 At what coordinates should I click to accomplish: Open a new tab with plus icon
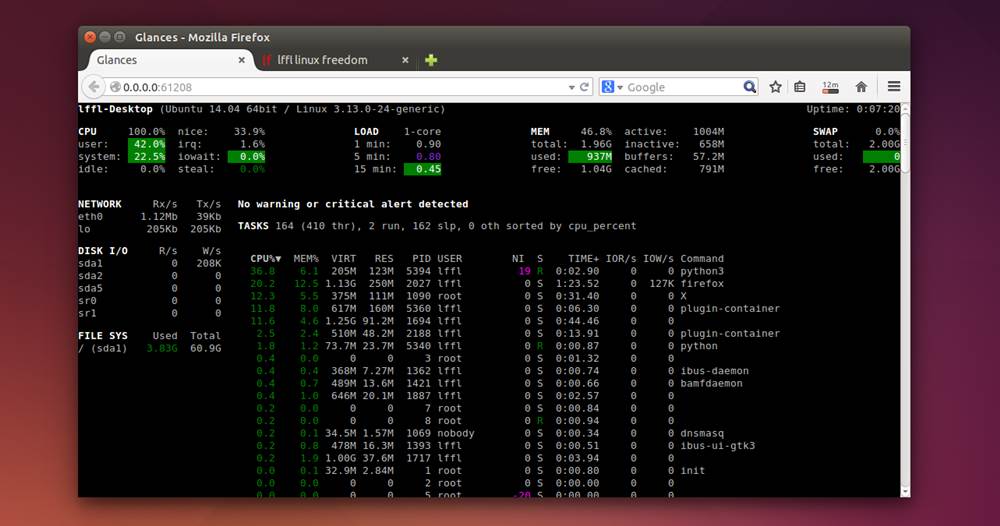[x=431, y=60]
